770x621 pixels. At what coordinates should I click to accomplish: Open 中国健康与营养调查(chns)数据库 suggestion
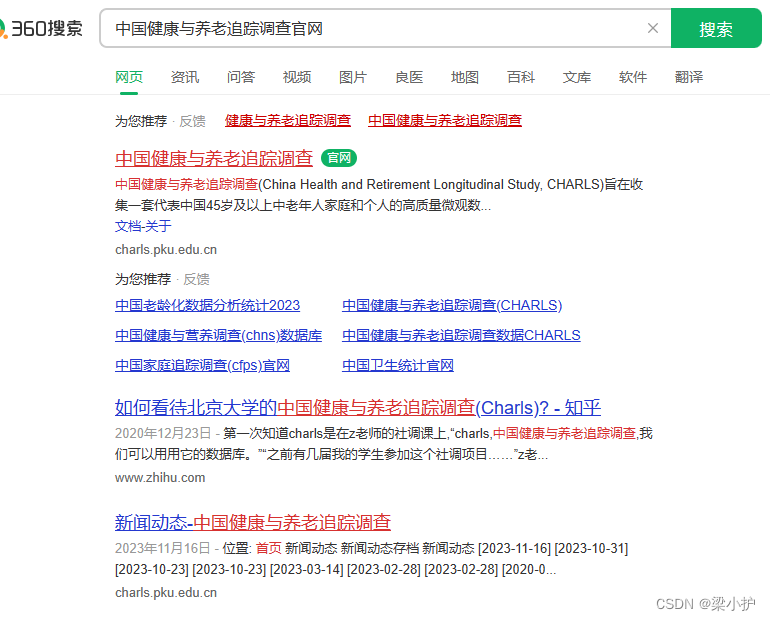[x=219, y=335]
